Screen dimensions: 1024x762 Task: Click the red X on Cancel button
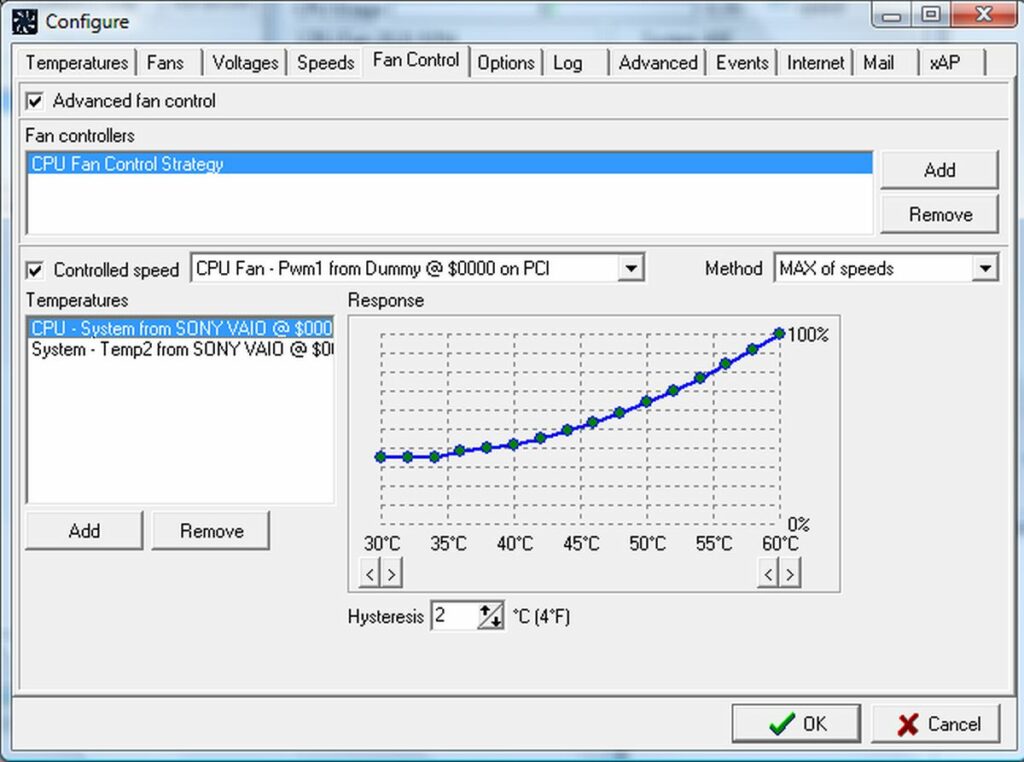(908, 723)
